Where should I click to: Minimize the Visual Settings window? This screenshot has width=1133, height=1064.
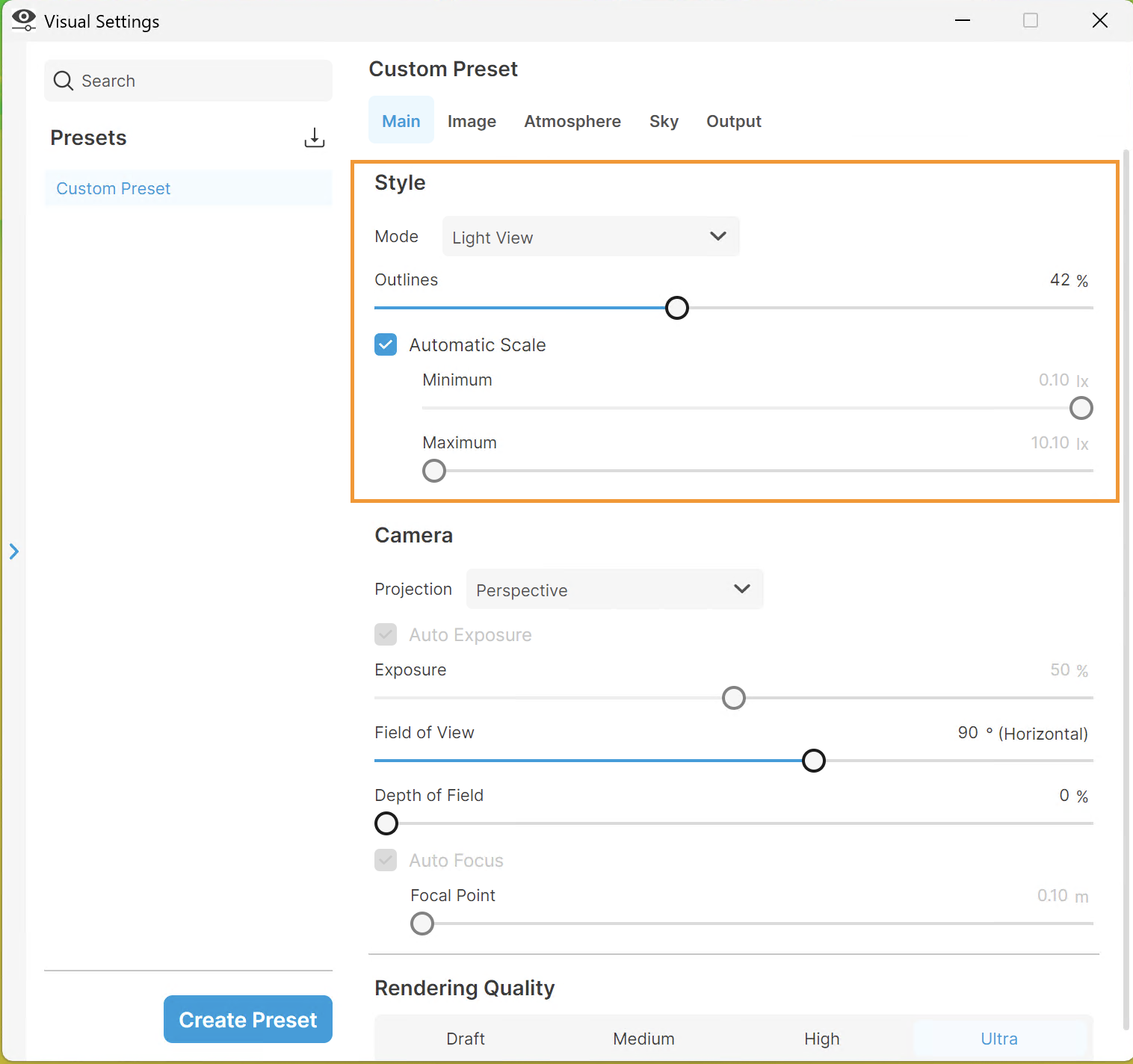click(963, 20)
